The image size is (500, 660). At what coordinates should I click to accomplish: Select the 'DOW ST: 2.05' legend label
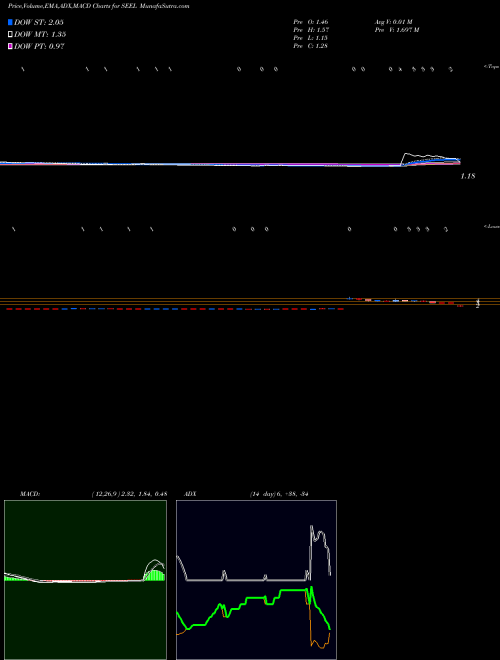point(39,22)
